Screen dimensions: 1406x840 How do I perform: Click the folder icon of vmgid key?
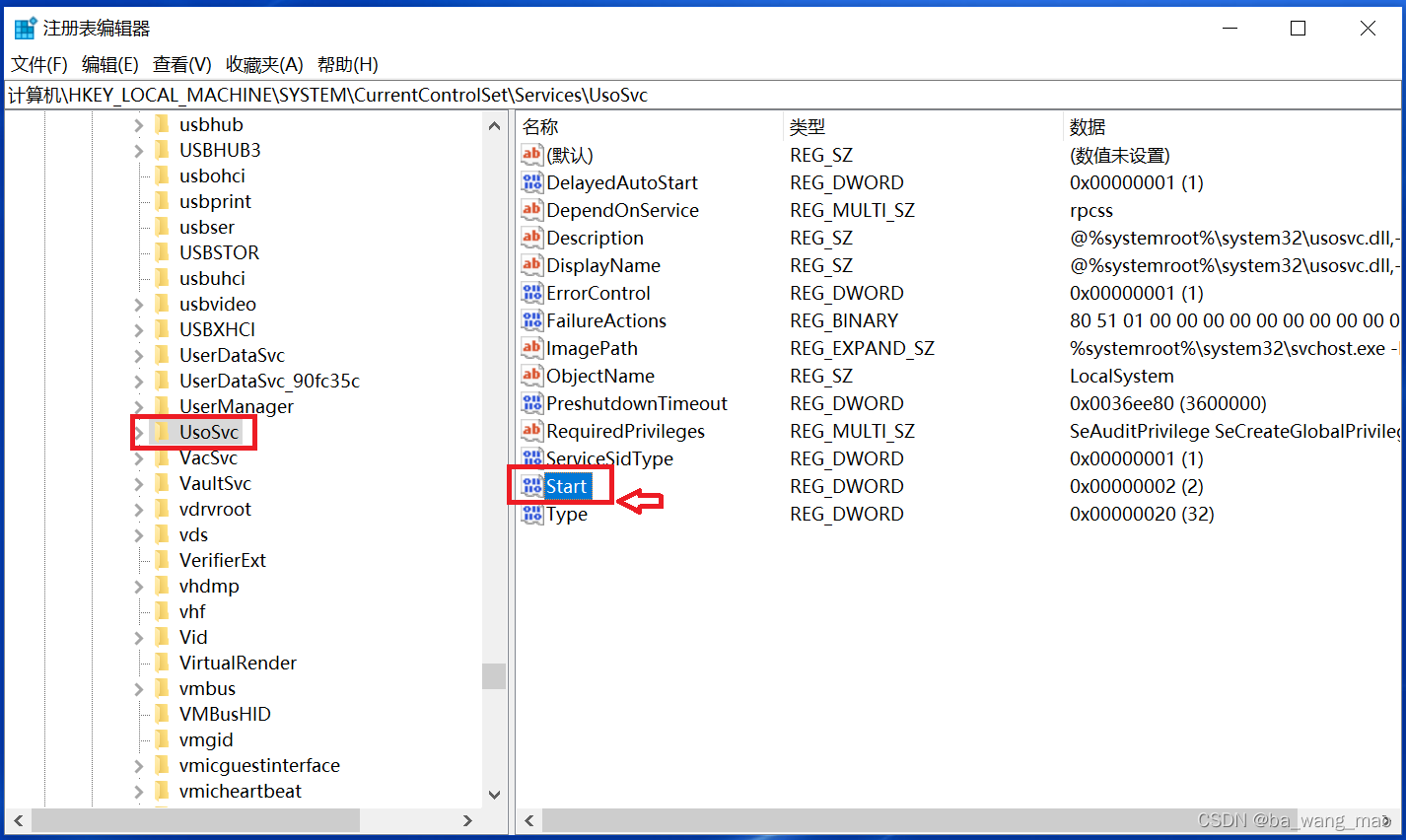pos(163,739)
